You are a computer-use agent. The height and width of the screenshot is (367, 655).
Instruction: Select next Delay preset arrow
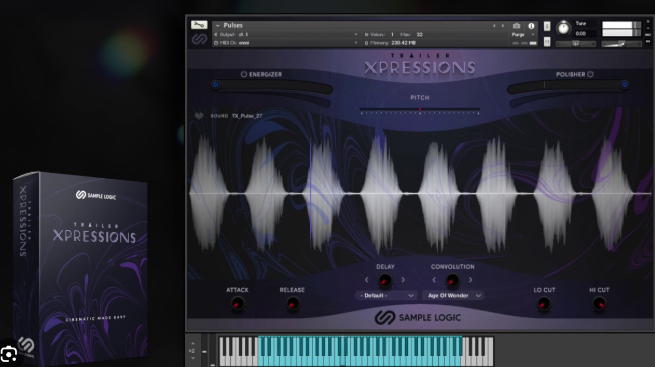point(403,280)
